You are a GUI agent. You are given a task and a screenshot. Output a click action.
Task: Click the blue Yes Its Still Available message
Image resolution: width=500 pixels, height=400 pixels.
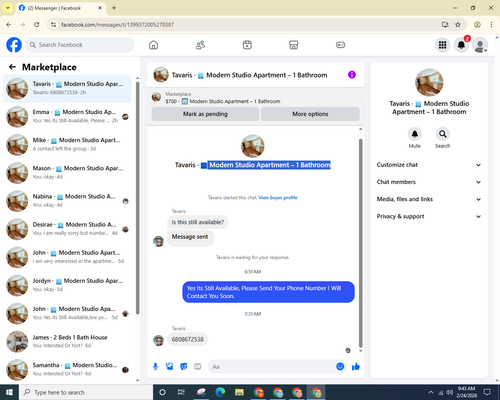coord(268,292)
